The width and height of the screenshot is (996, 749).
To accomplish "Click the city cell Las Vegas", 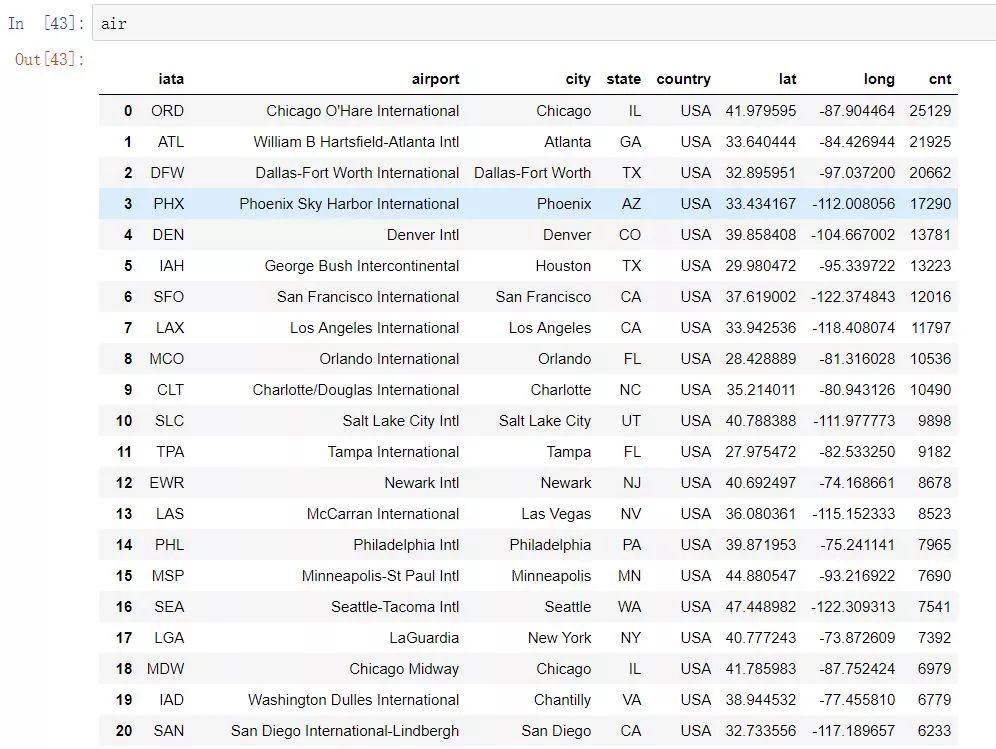I will [x=556, y=514].
